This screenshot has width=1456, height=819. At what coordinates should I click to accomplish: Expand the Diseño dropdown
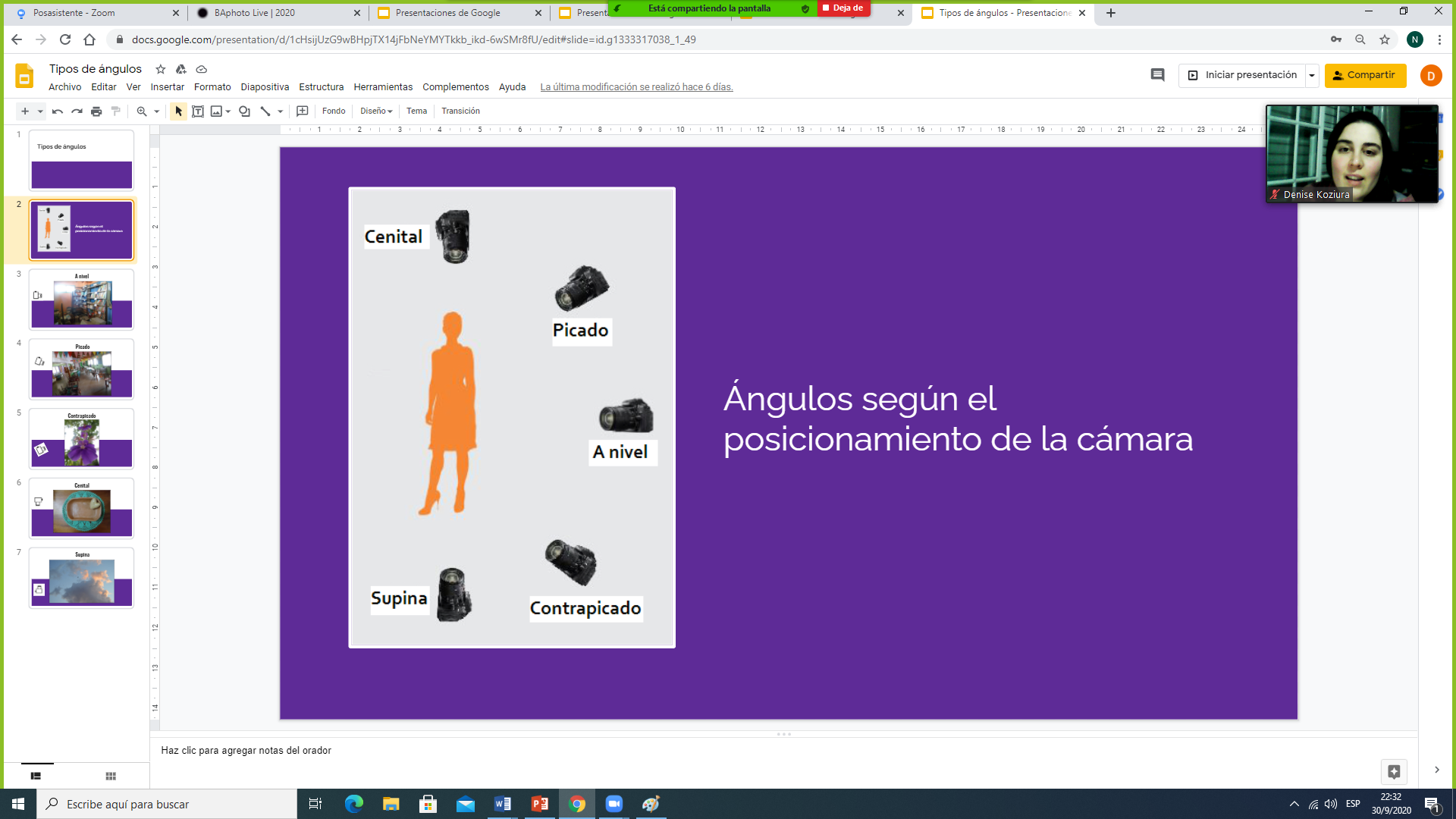[x=376, y=111]
